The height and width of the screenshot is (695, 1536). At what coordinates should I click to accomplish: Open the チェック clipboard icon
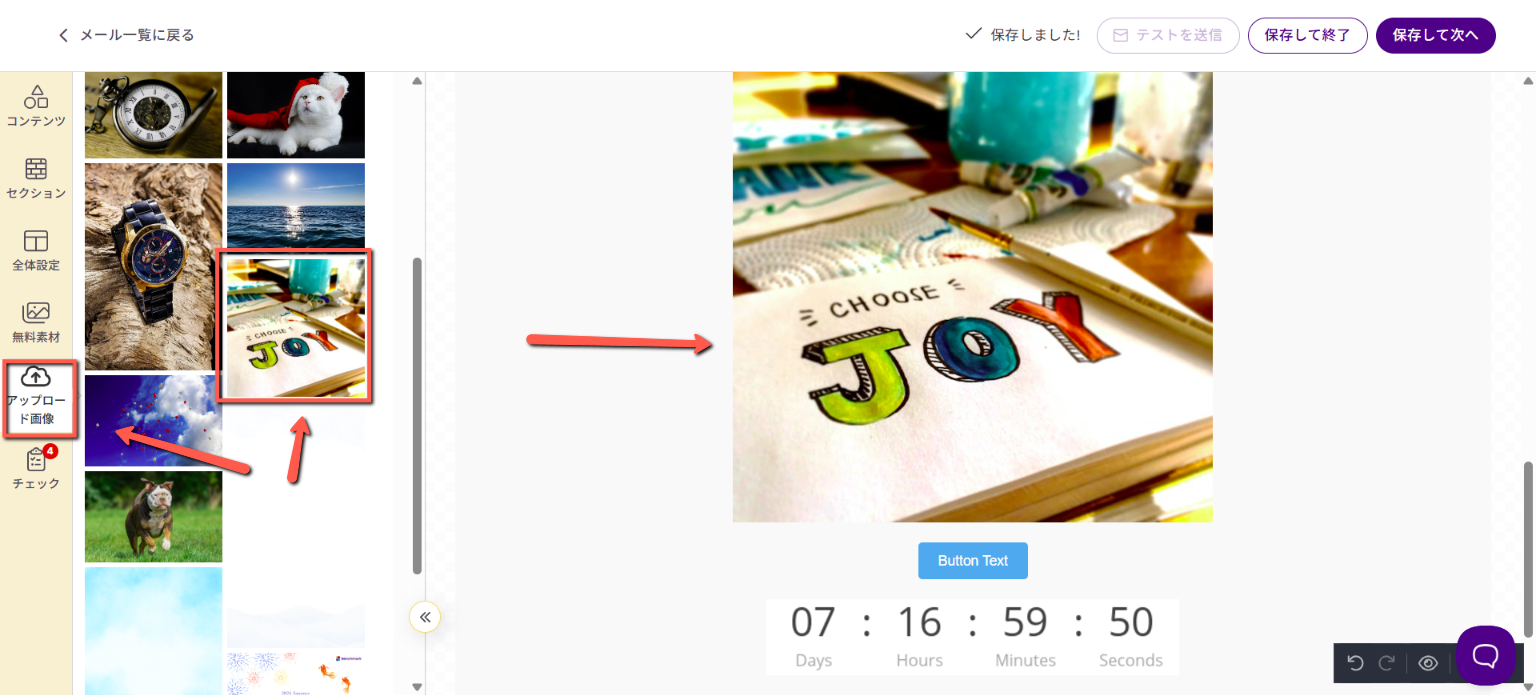tap(36, 460)
